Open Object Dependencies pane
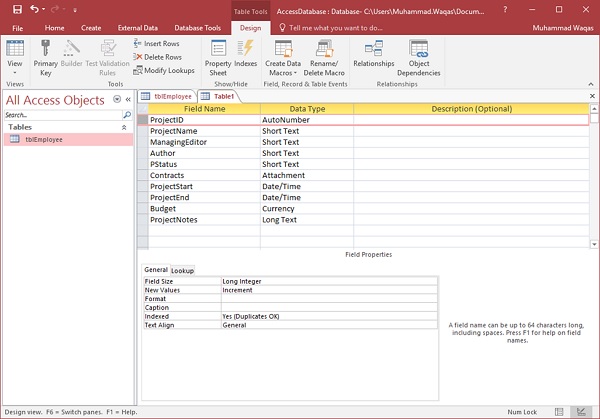 pos(419,55)
